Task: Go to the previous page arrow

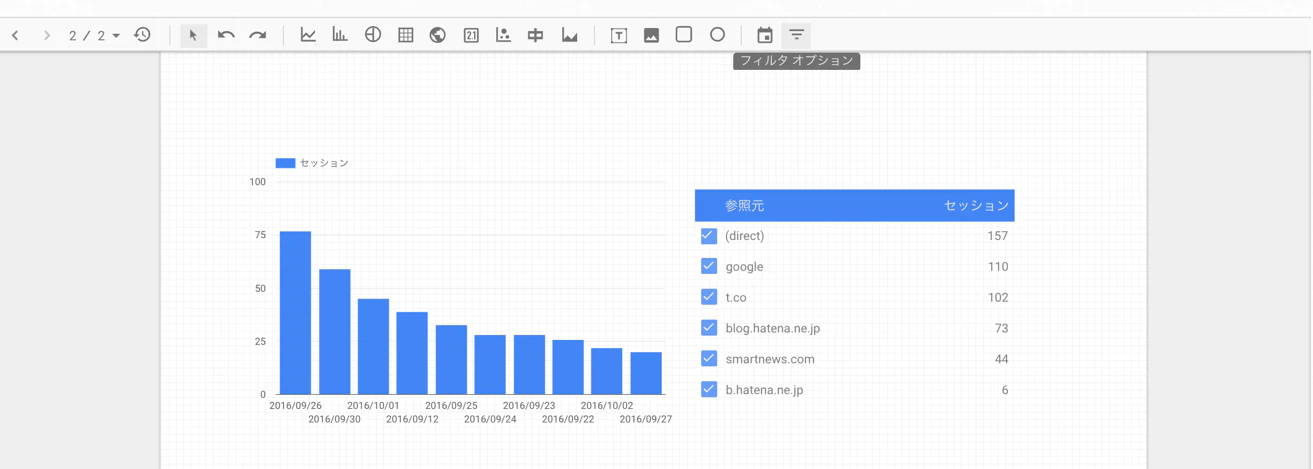Action: pyautogui.click(x=15, y=35)
